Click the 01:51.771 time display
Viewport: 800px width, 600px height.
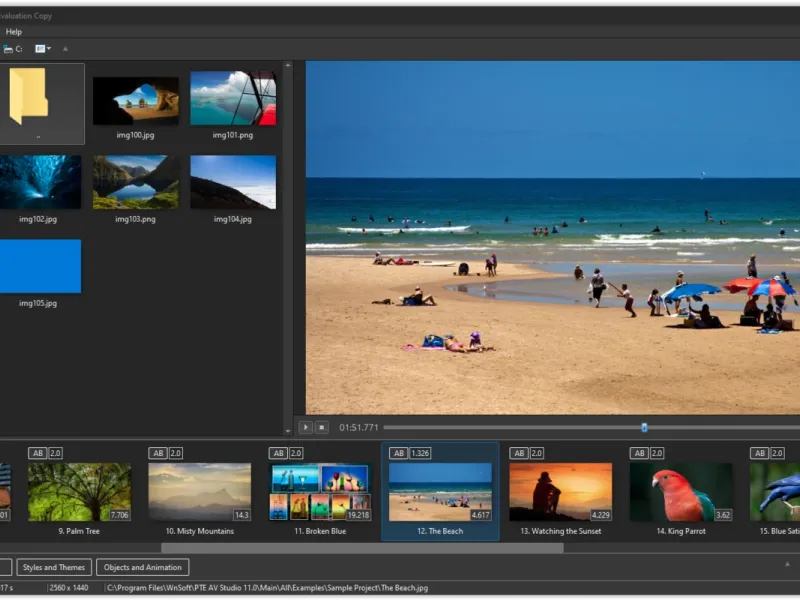pos(359,428)
